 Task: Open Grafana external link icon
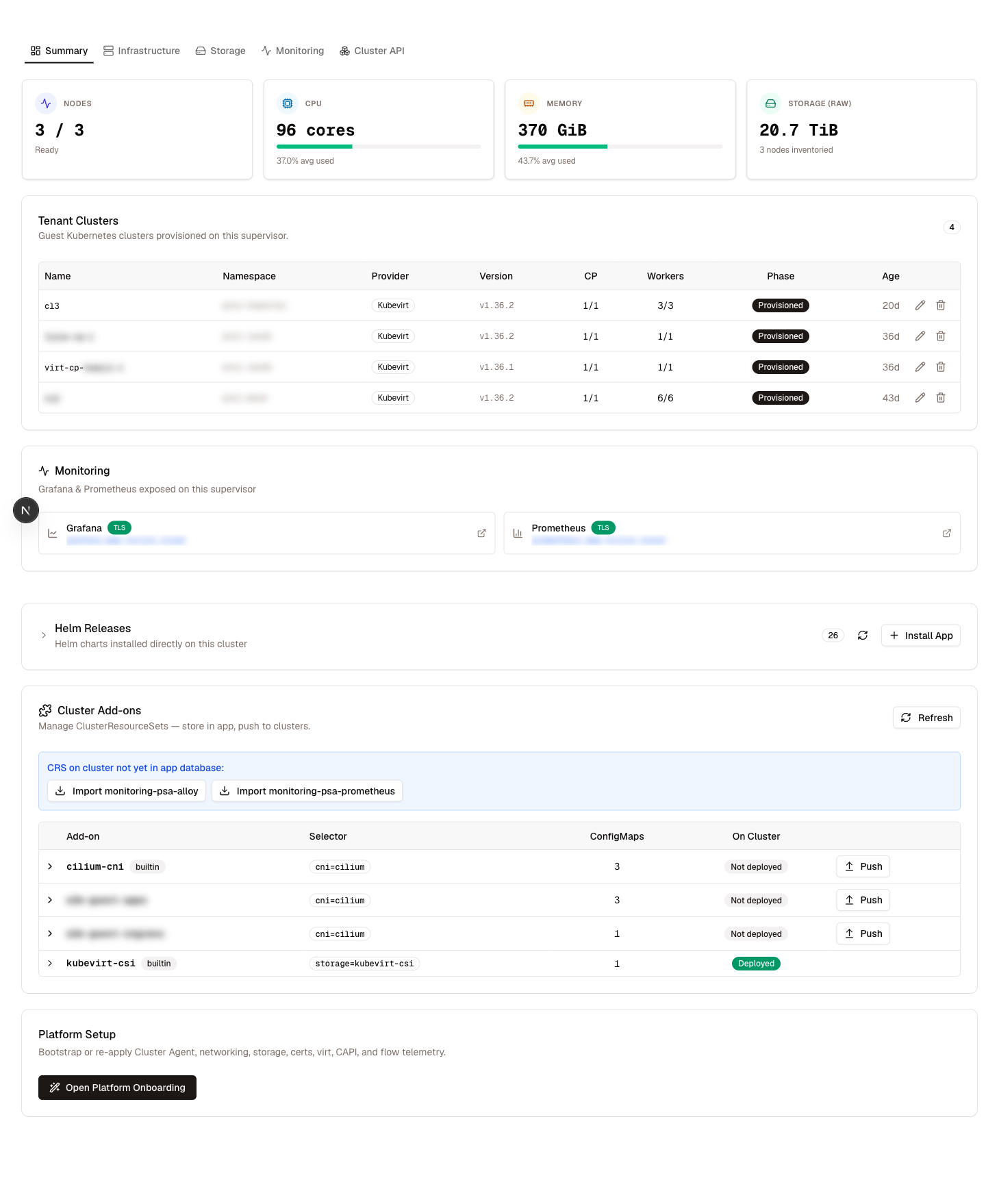[x=481, y=534]
